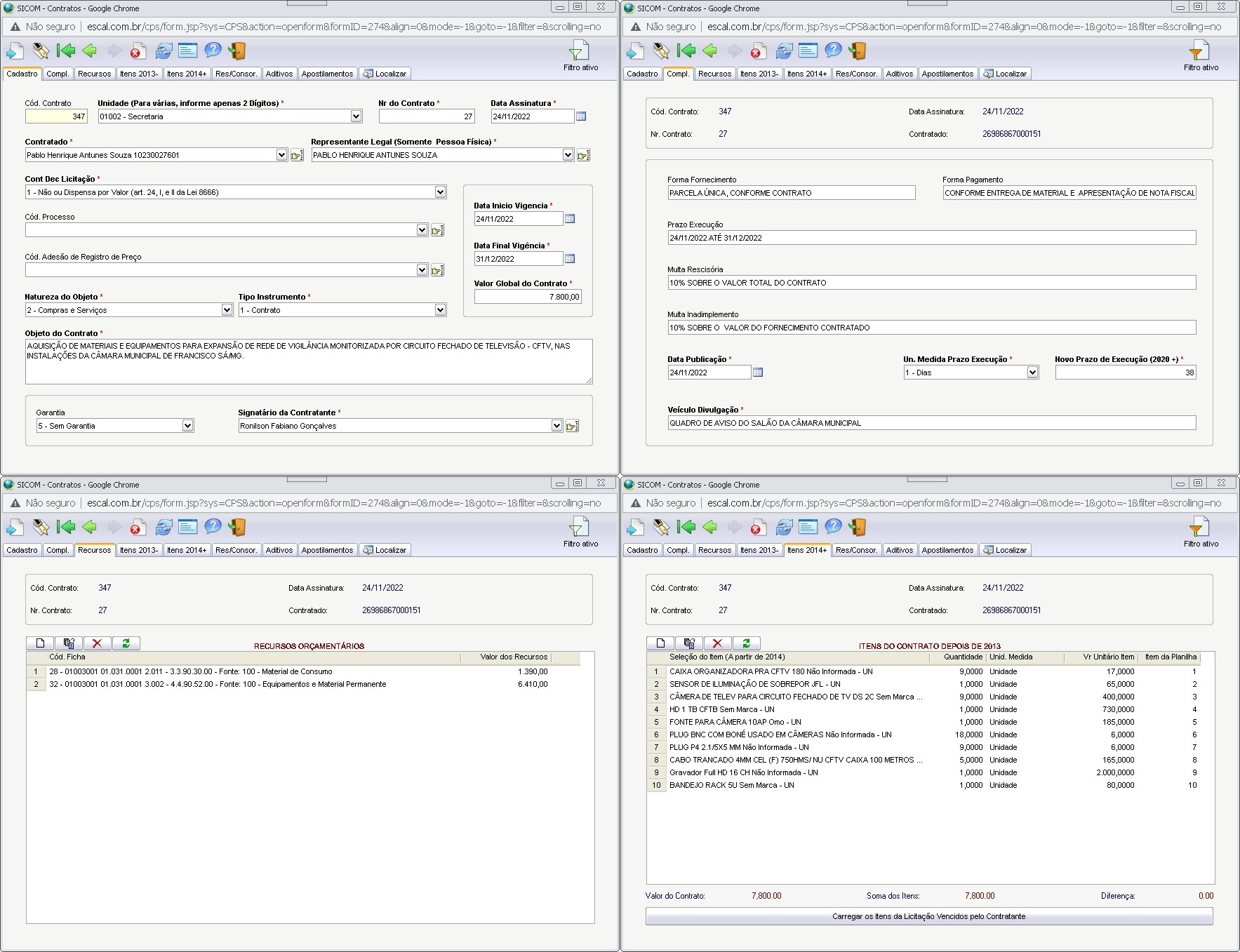This screenshot has width=1240, height=952.
Task: Click the lookup icon beside Cód. Processo
Action: tap(437, 230)
